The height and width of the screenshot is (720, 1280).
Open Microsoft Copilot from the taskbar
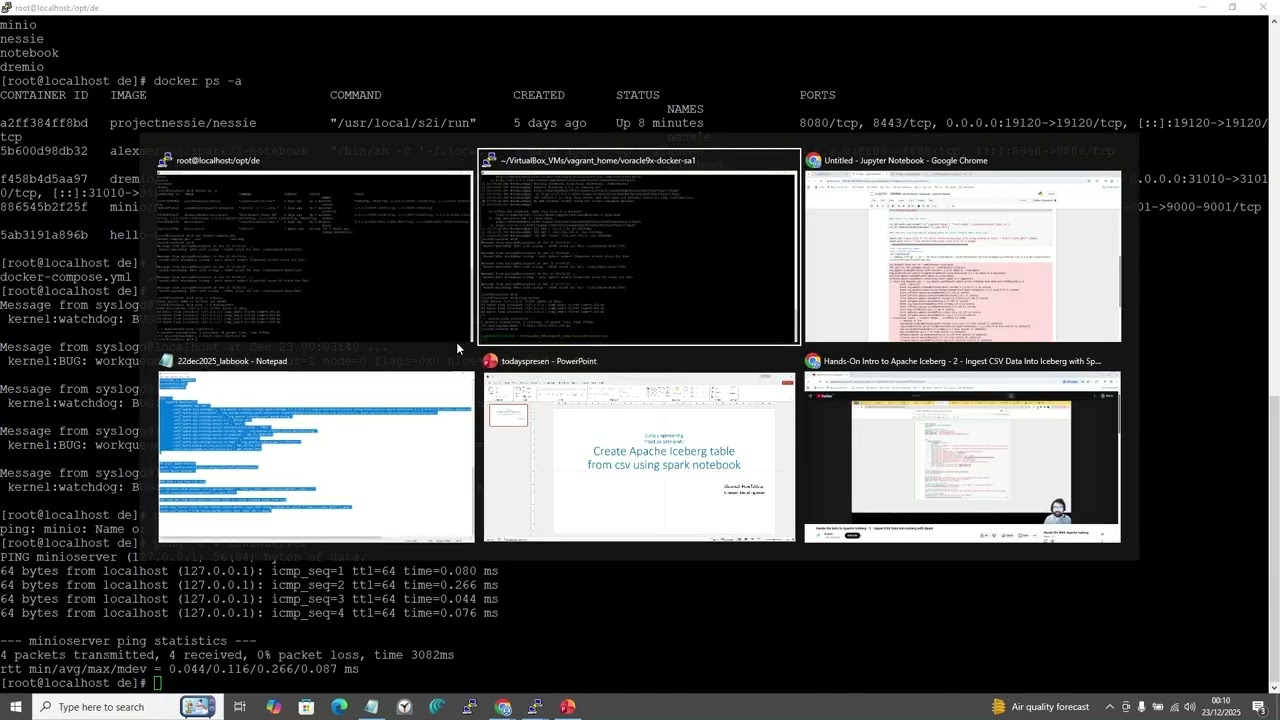click(273, 707)
